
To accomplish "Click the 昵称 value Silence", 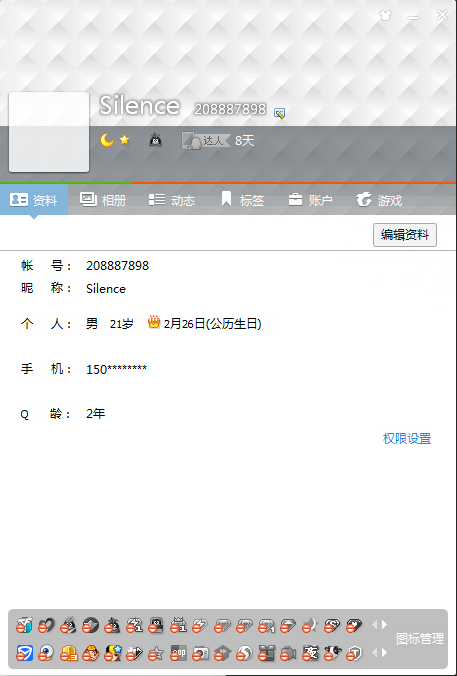I will (x=106, y=288).
